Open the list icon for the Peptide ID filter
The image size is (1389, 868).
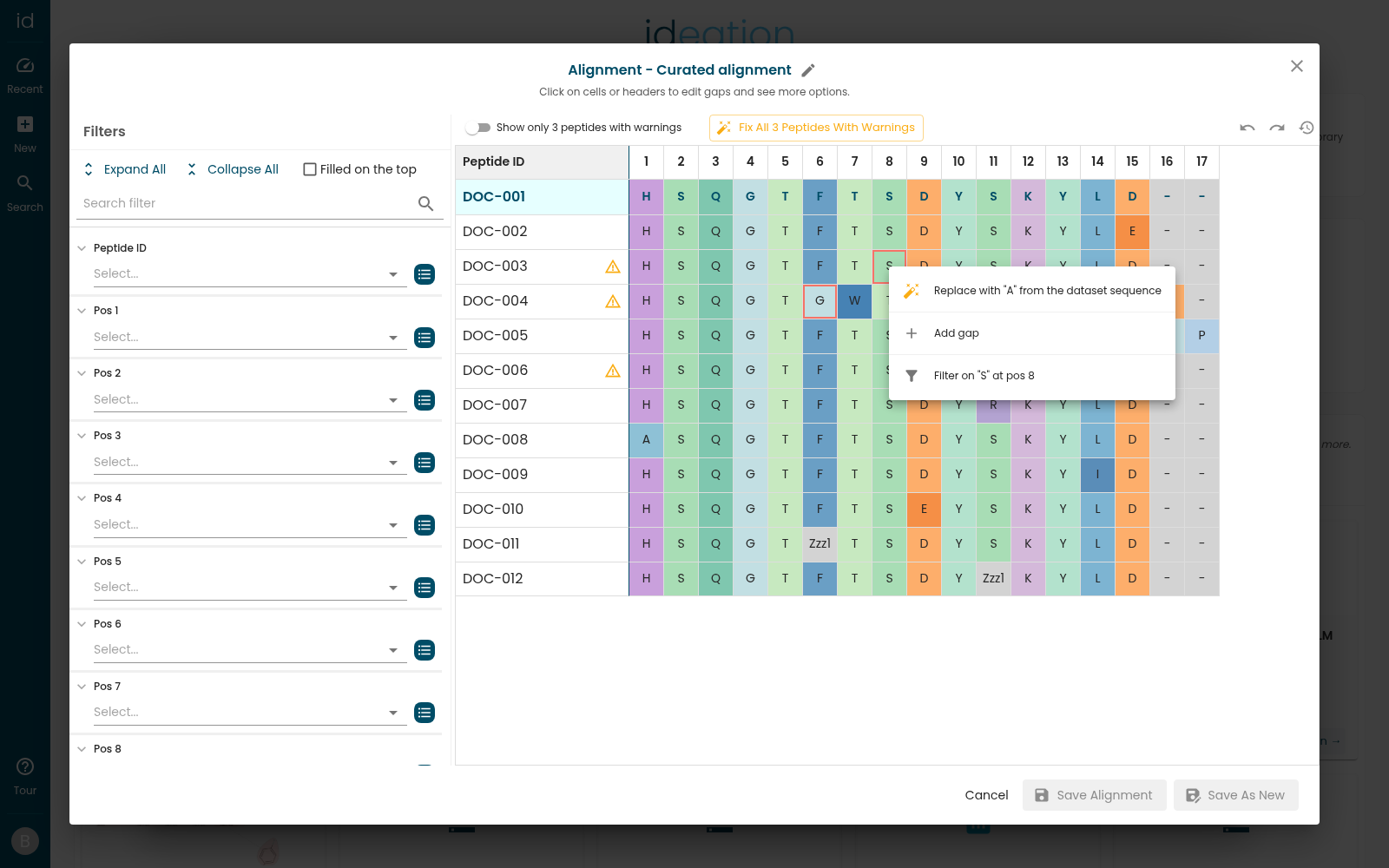point(425,274)
